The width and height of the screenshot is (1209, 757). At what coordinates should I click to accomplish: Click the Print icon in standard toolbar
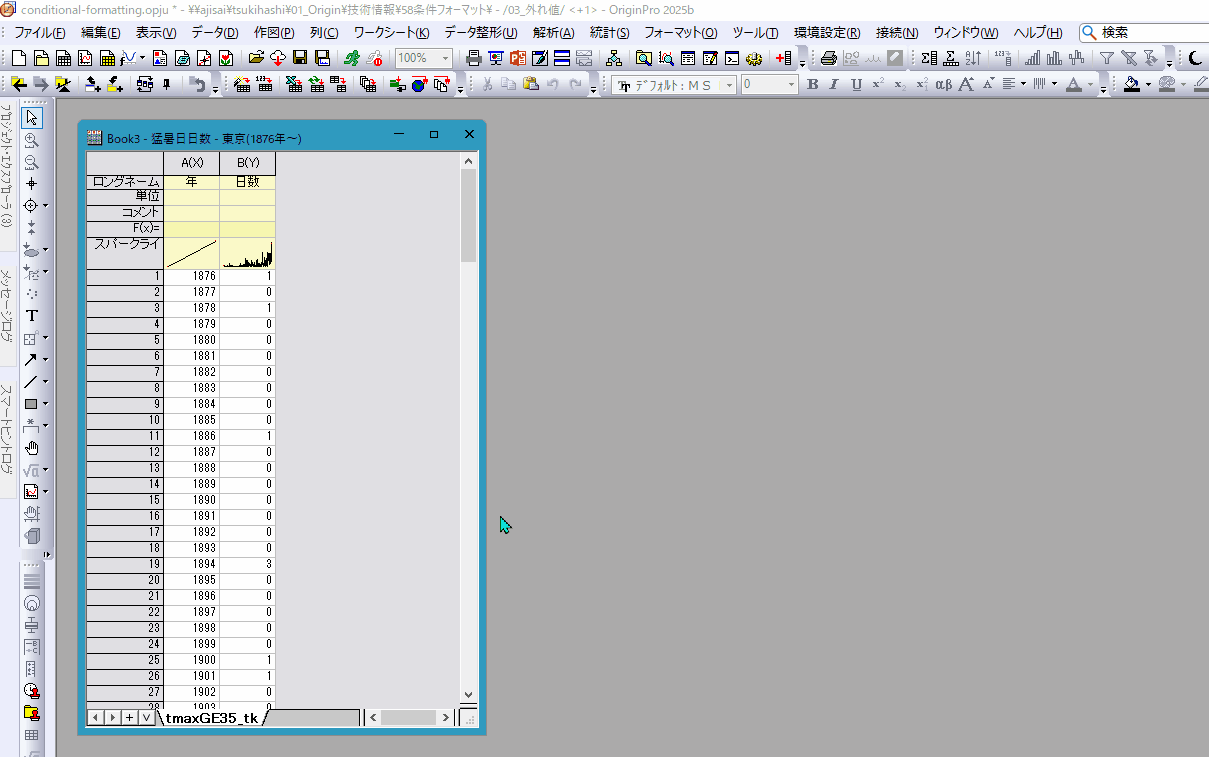[x=474, y=58]
